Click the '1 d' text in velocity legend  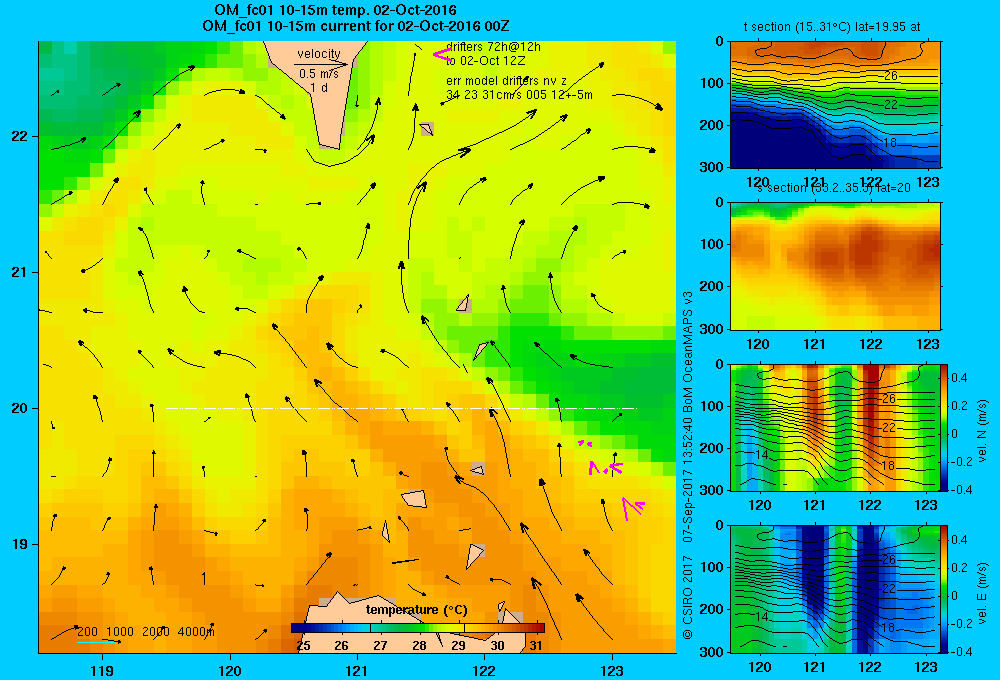coord(319,88)
